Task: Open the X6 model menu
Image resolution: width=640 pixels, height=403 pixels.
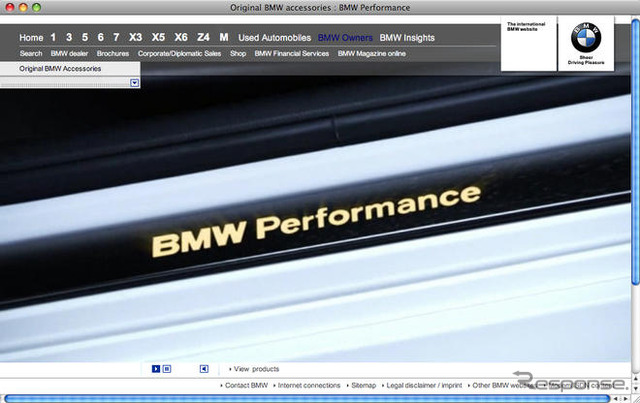Action: click(181, 38)
